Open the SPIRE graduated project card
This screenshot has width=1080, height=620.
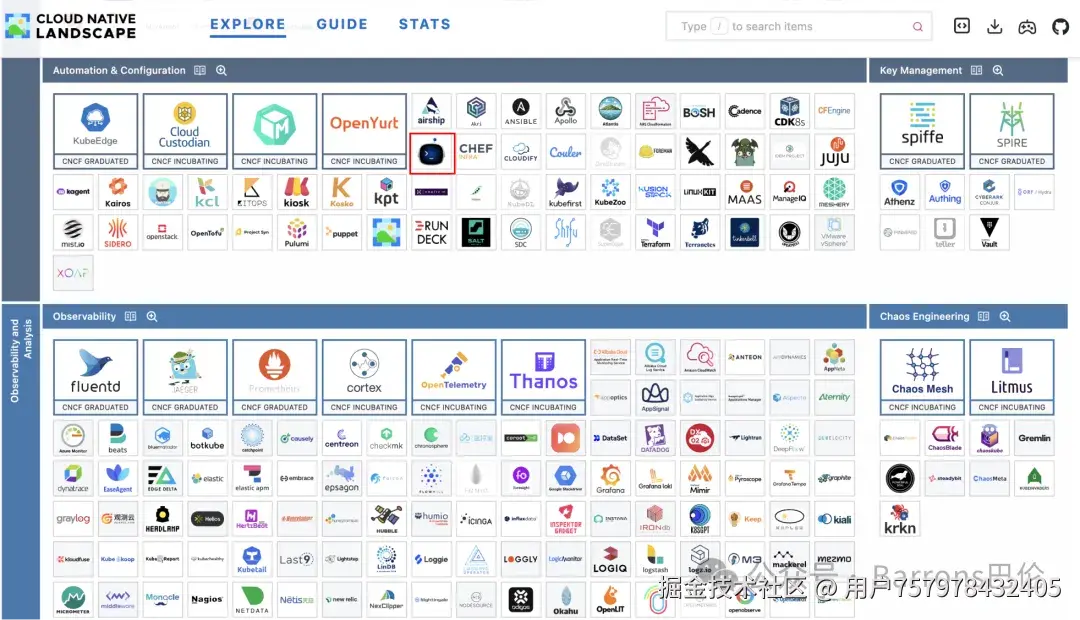(x=1012, y=131)
